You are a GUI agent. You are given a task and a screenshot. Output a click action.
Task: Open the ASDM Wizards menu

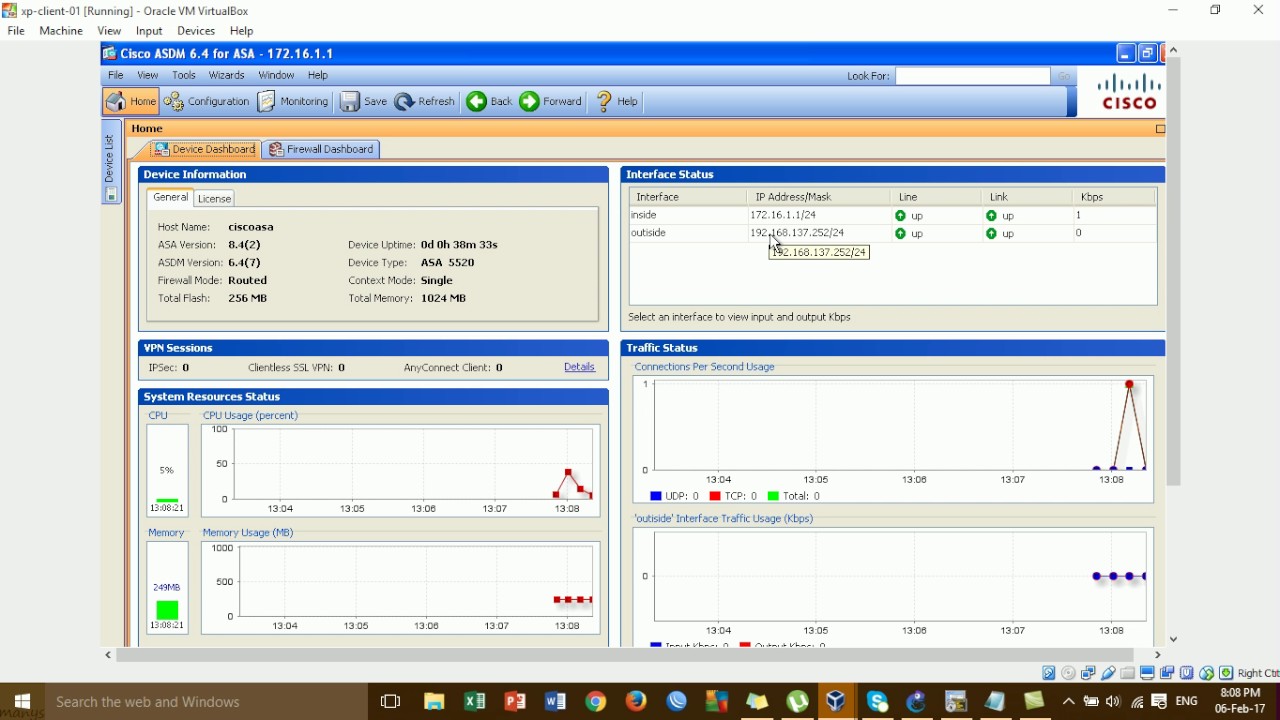pyautogui.click(x=227, y=75)
